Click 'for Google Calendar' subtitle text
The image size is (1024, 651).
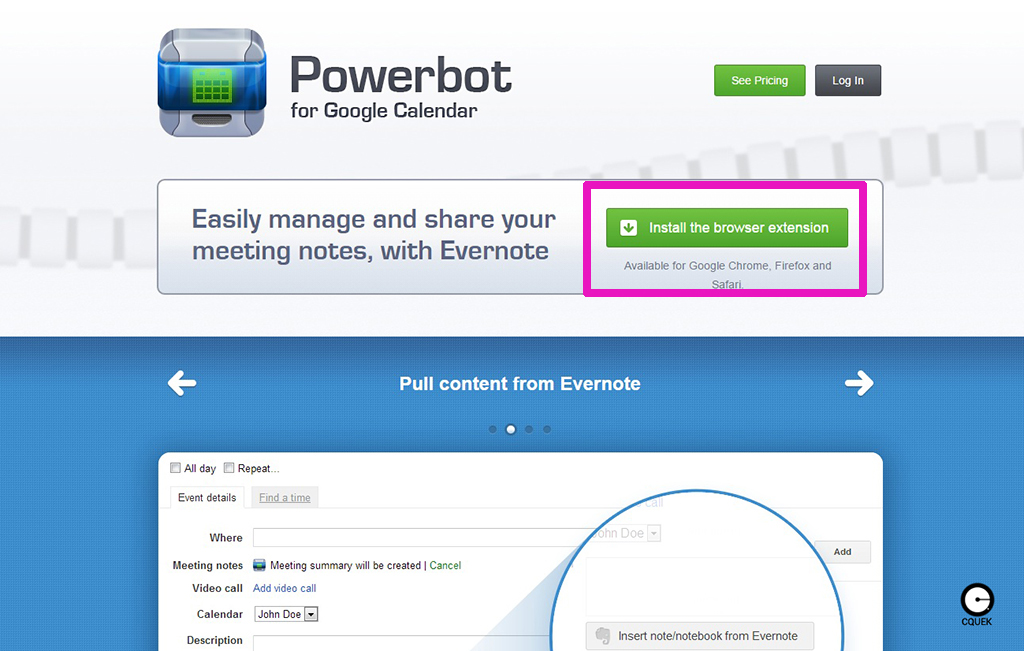pos(384,110)
